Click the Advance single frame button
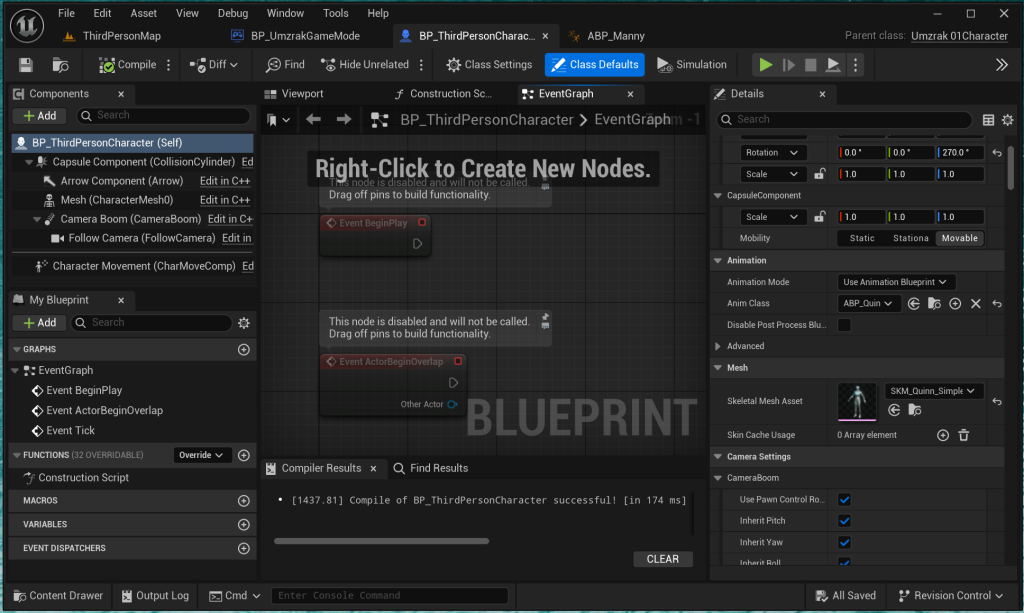This screenshot has height=613, width=1024. [788, 65]
